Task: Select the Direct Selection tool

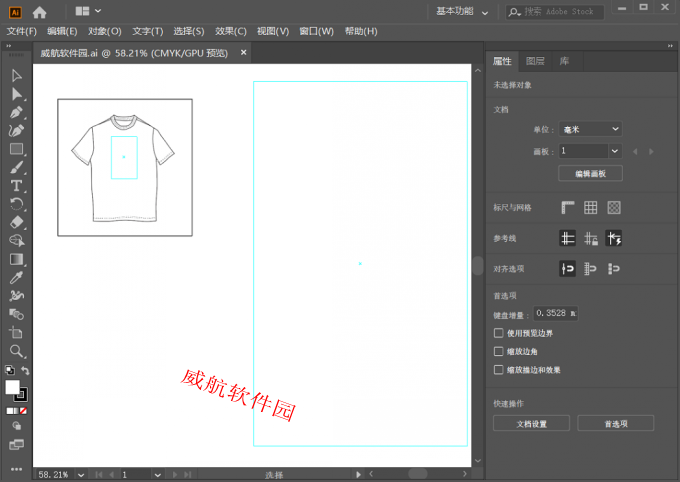Action: pos(16,93)
